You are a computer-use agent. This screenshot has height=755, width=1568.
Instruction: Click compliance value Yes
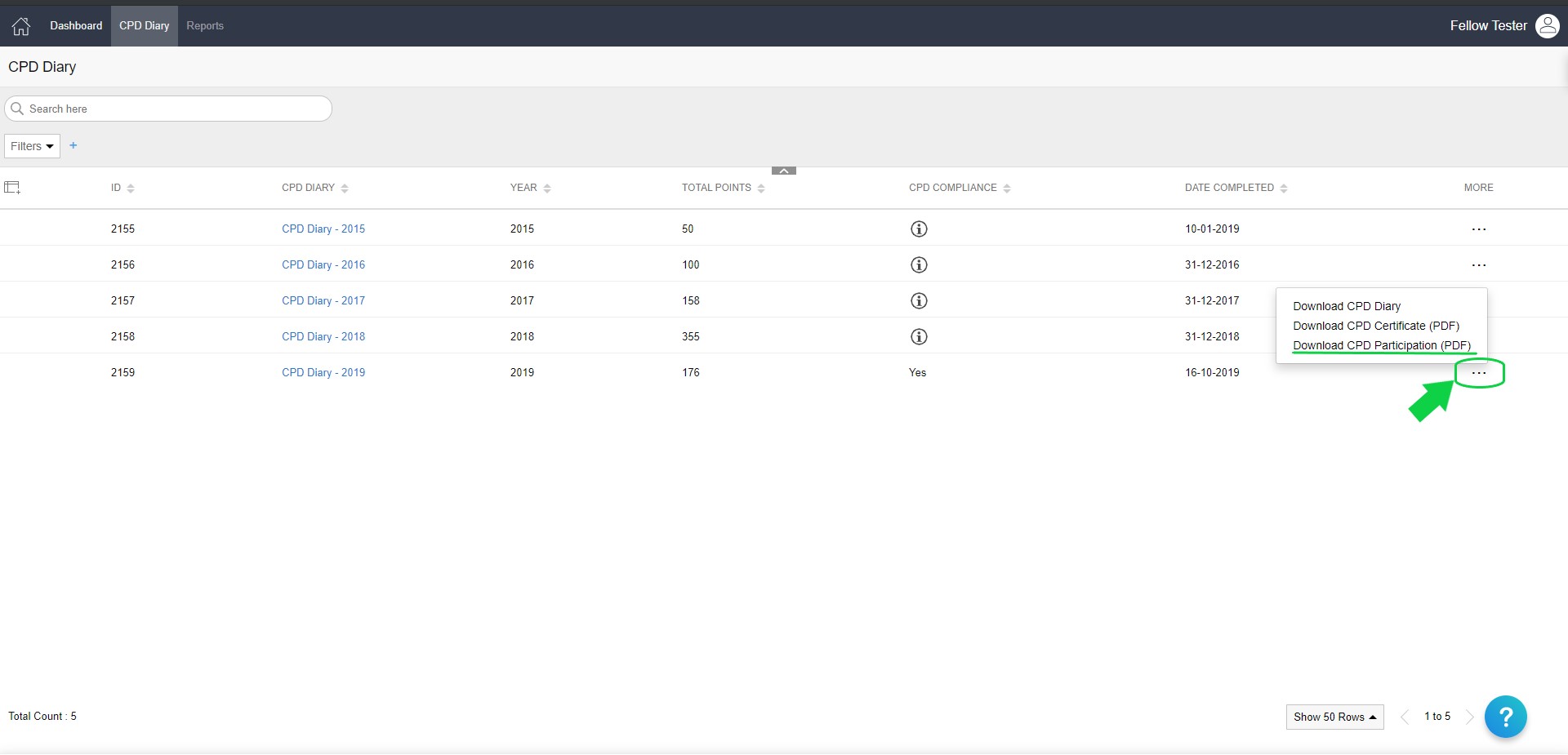pos(917,373)
